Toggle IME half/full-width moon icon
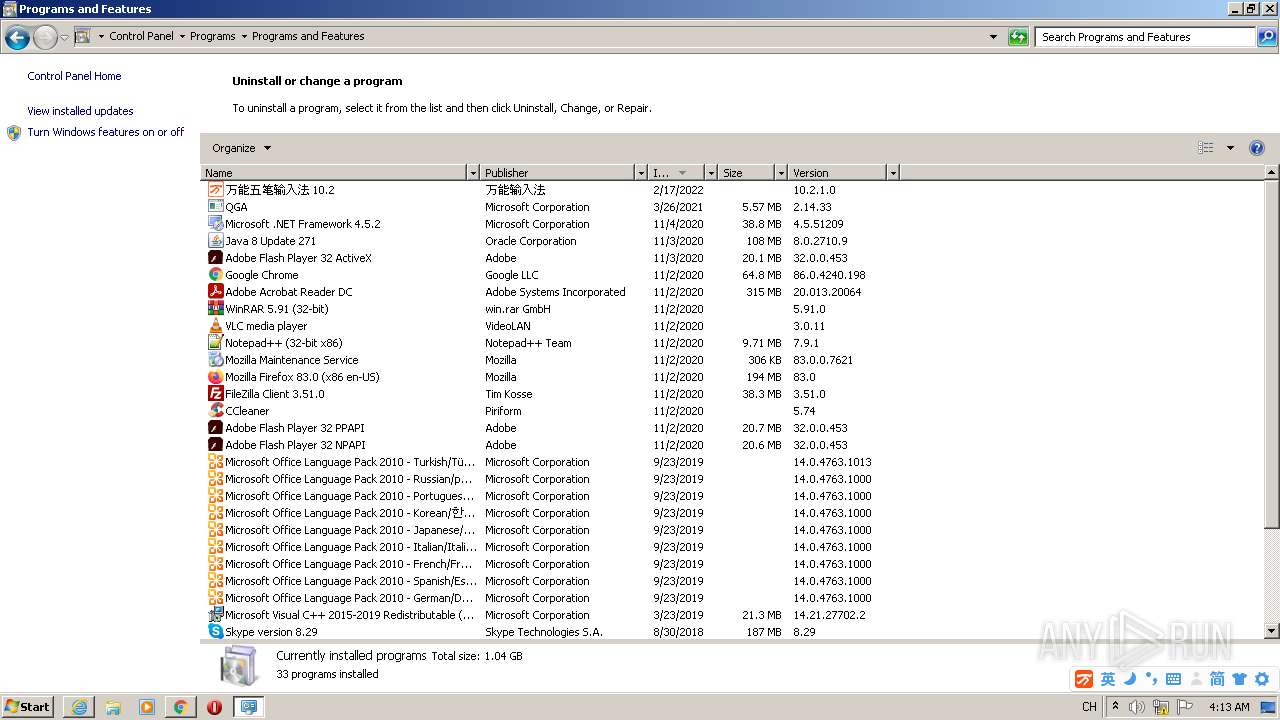Screen dimensions: 1280x720 tap(1130, 679)
